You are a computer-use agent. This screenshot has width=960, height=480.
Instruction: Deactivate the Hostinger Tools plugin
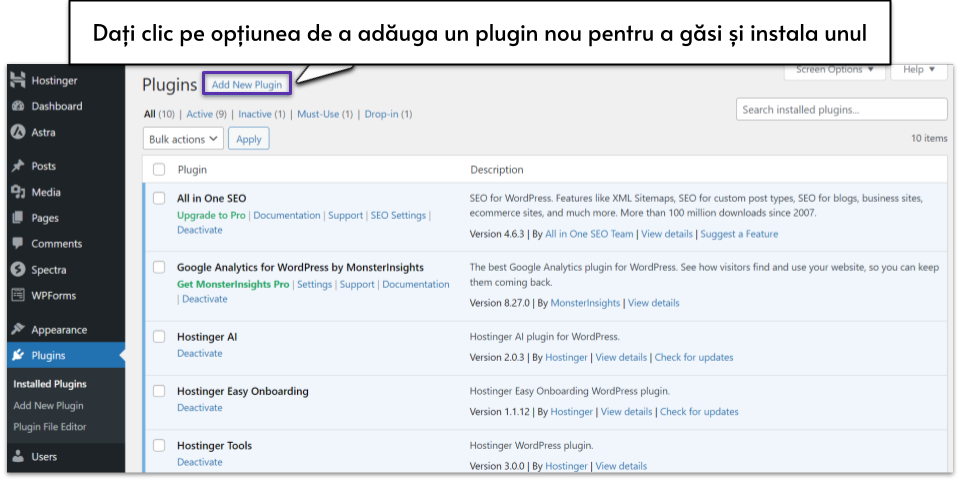200,463
